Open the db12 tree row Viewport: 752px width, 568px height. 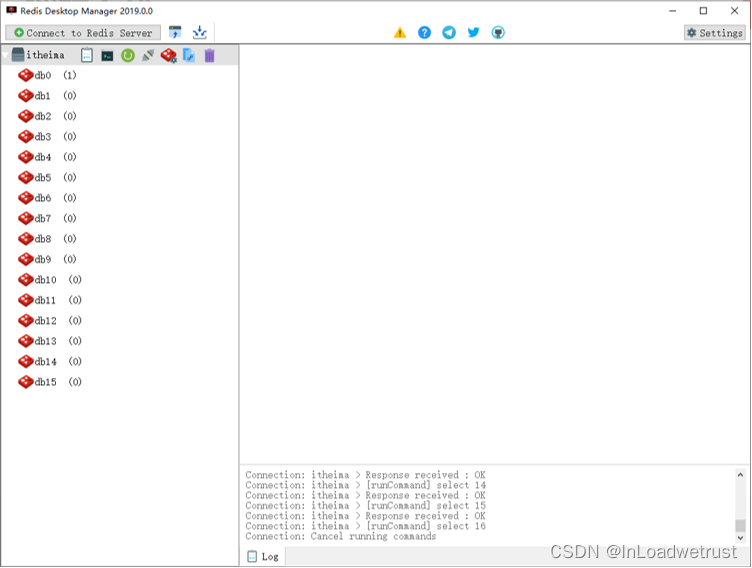119,320
